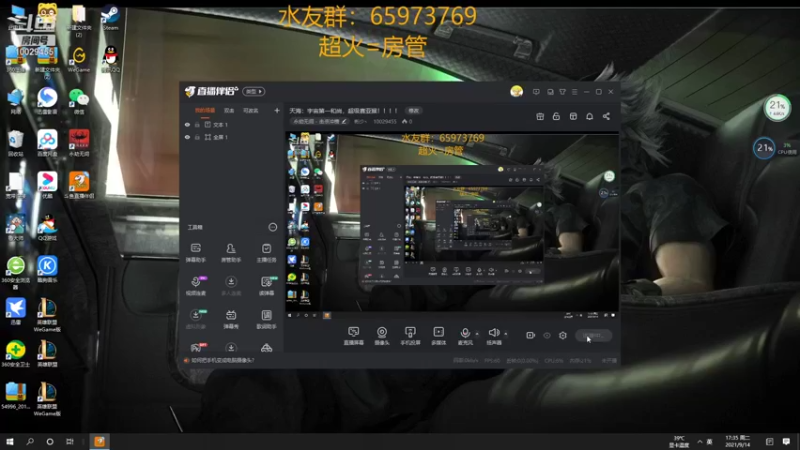800x450 pixels.
Task: Switch to the third scene tab
Action: [251, 110]
